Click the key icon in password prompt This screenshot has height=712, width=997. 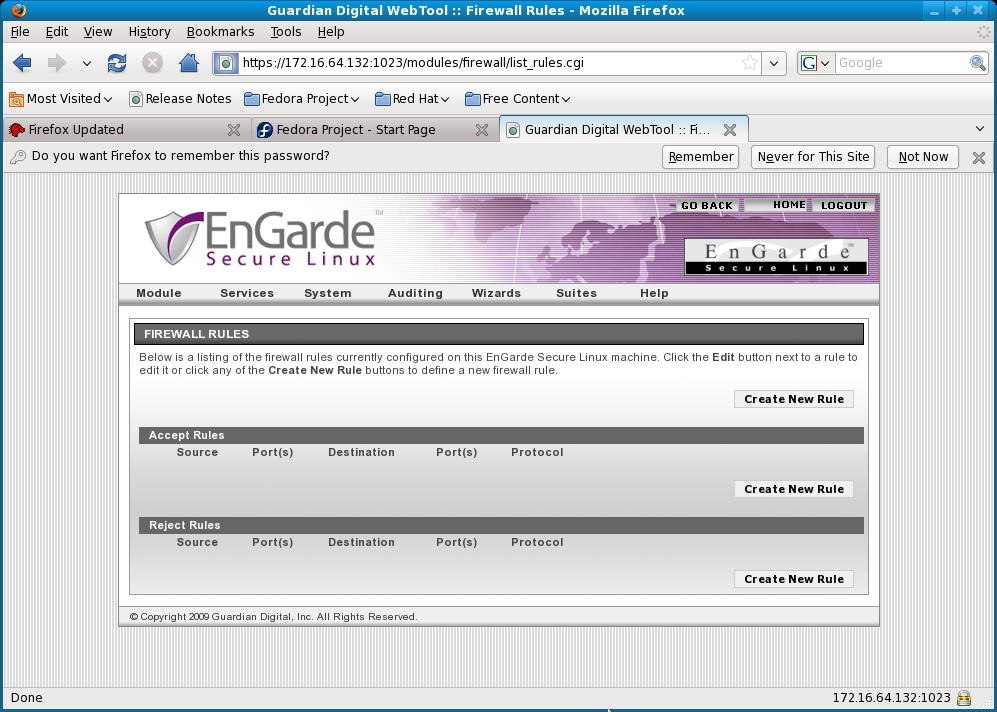[18, 156]
